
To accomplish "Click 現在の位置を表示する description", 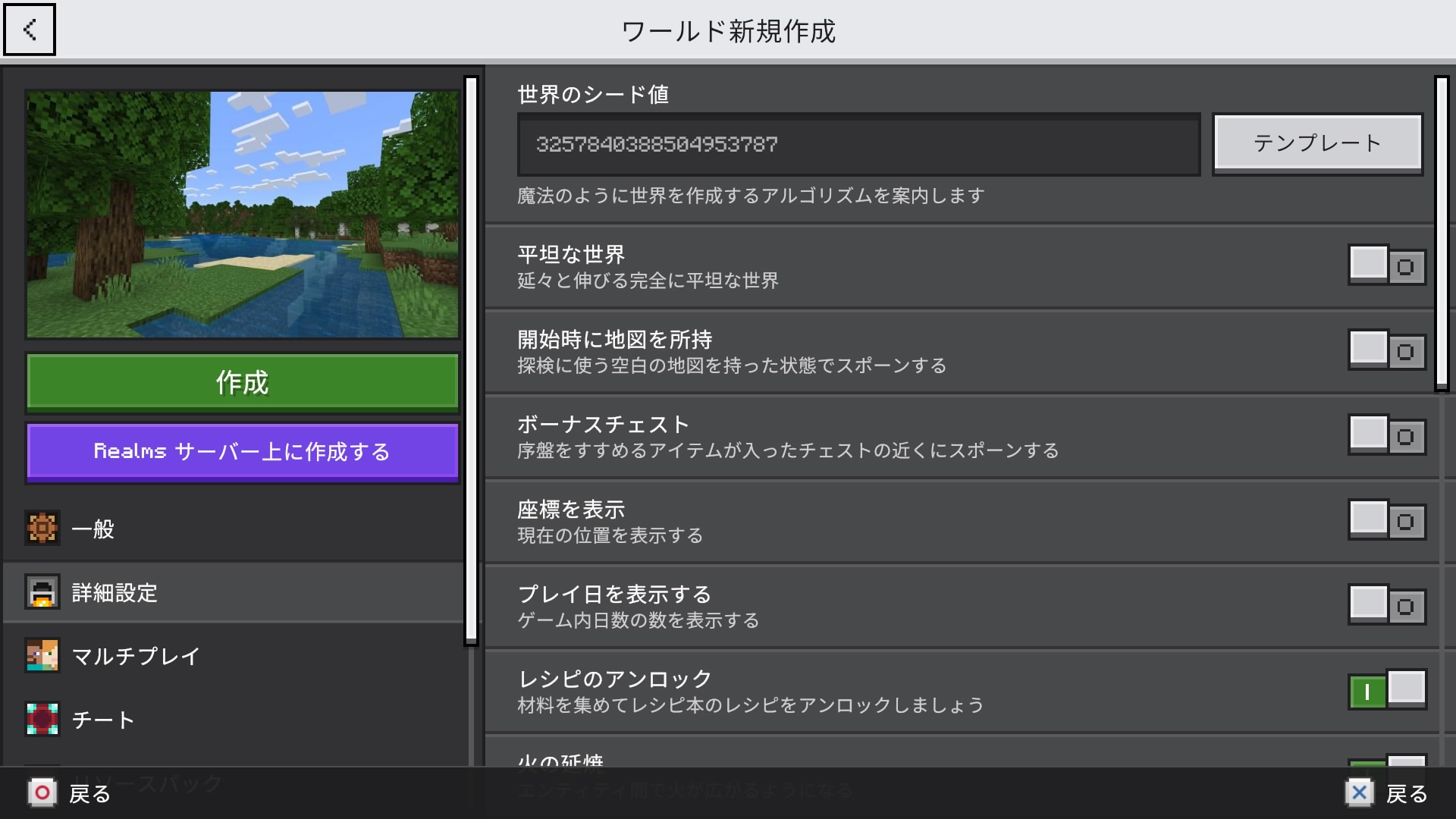I will 610,535.
